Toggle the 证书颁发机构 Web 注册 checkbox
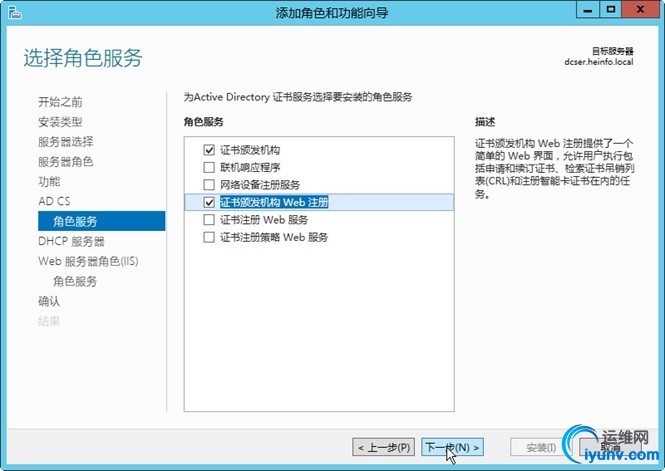665x471 pixels. (209, 202)
